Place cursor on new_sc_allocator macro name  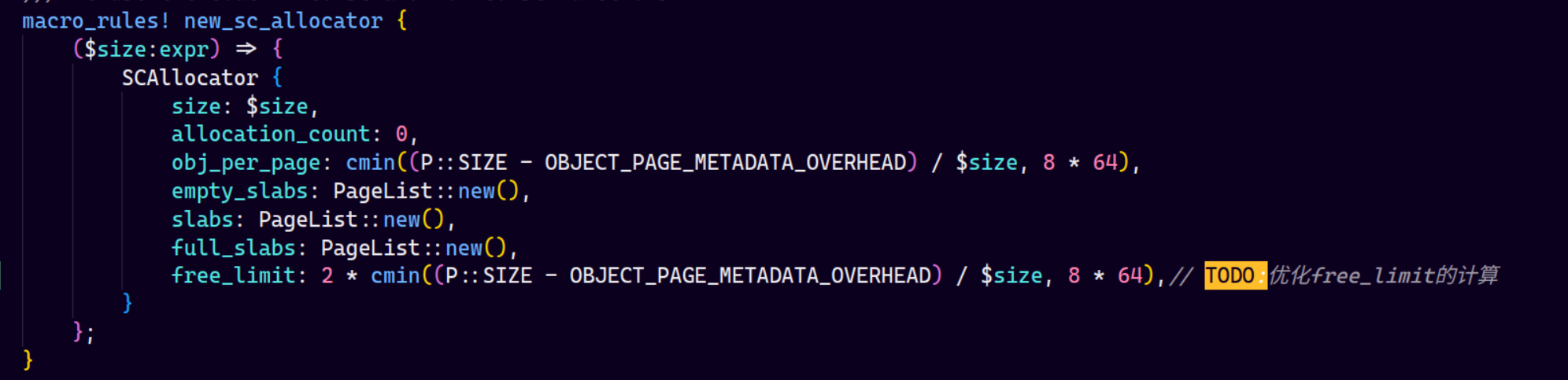click(x=283, y=21)
